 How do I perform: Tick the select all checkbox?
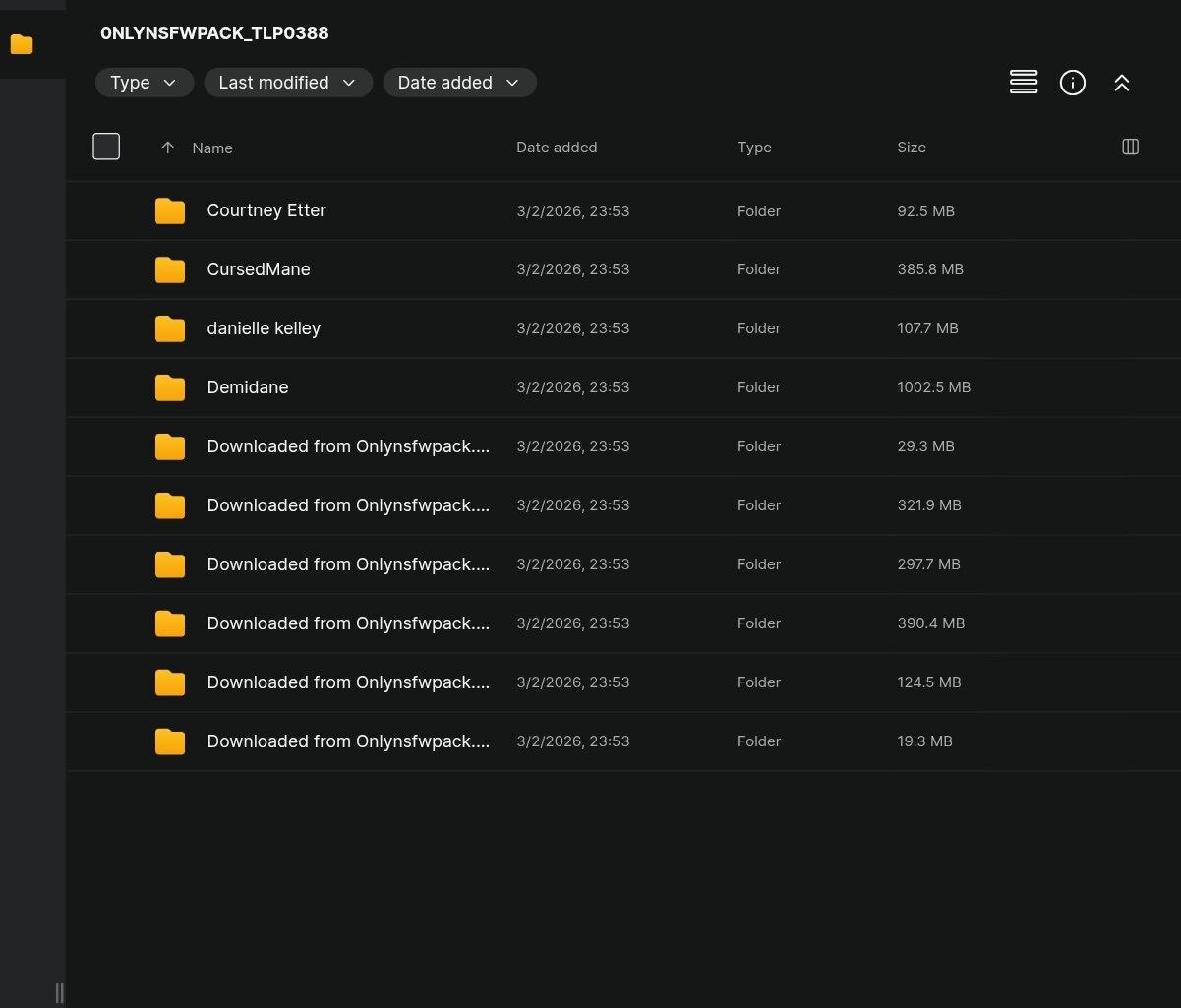[106, 147]
